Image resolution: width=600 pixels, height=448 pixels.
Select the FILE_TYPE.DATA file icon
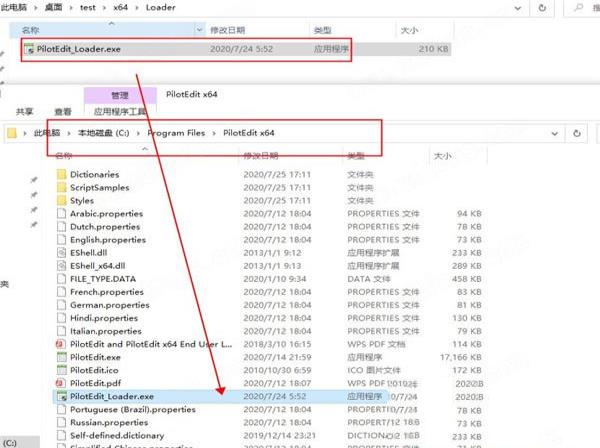pyautogui.click(x=61, y=279)
